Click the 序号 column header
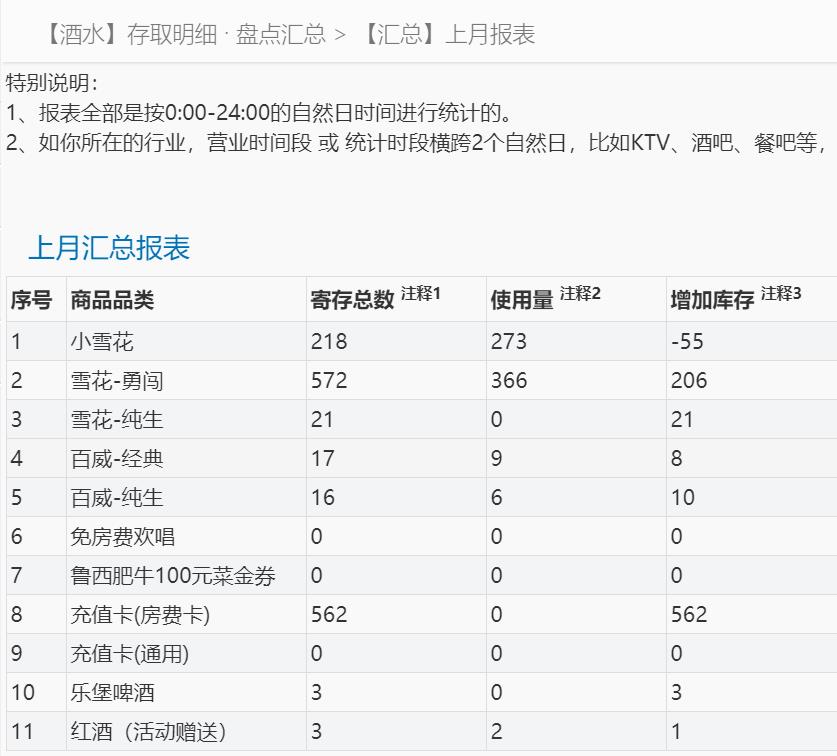837x756 pixels. [x=31, y=300]
